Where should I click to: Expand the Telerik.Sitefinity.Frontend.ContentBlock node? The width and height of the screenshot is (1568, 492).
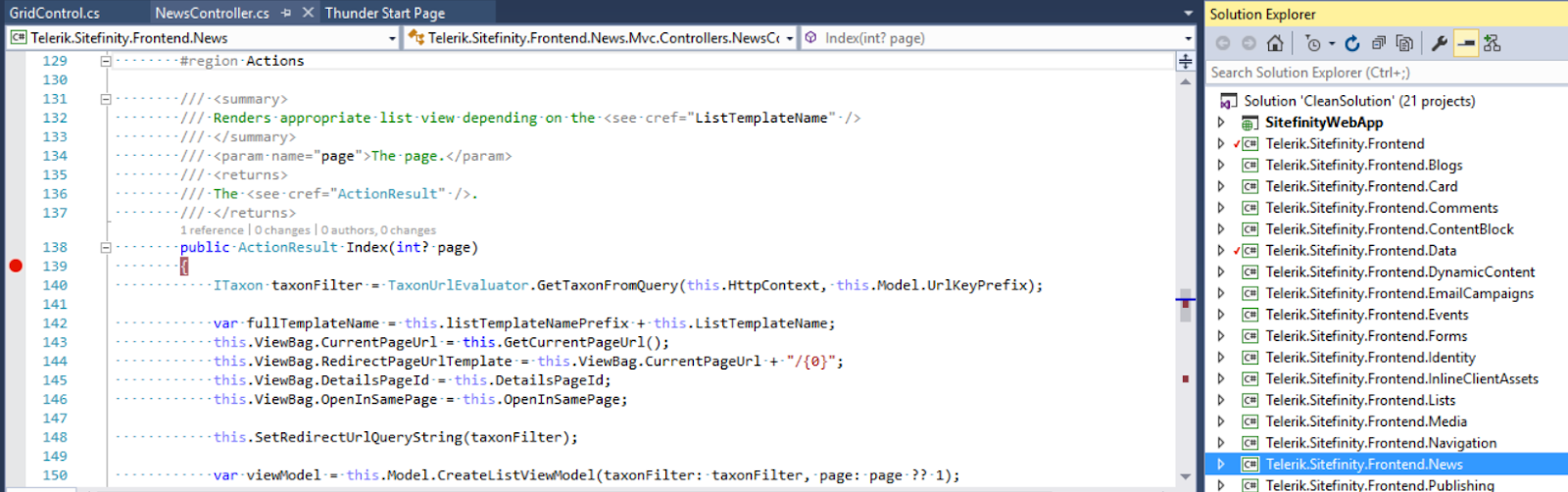pos(1221,229)
